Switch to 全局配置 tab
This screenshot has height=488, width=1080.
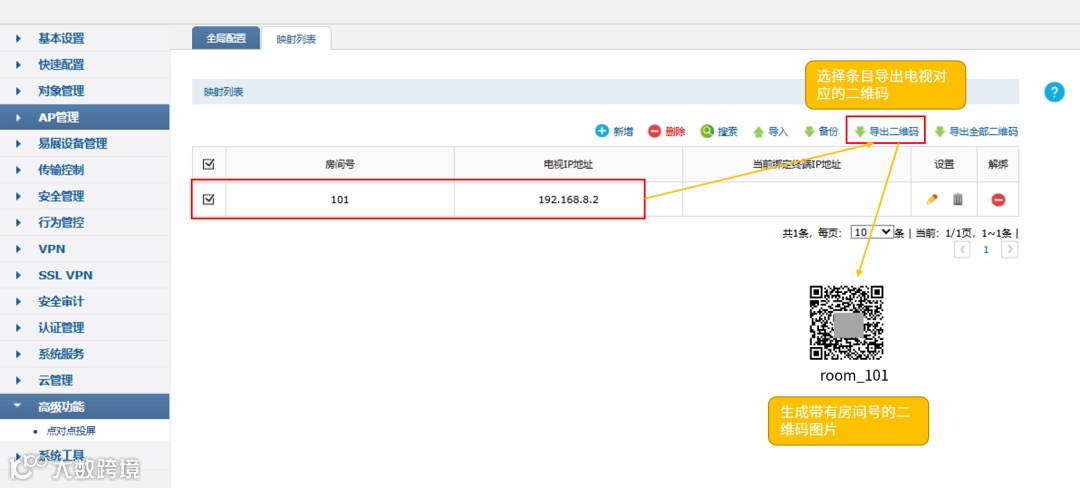[x=226, y=39]
